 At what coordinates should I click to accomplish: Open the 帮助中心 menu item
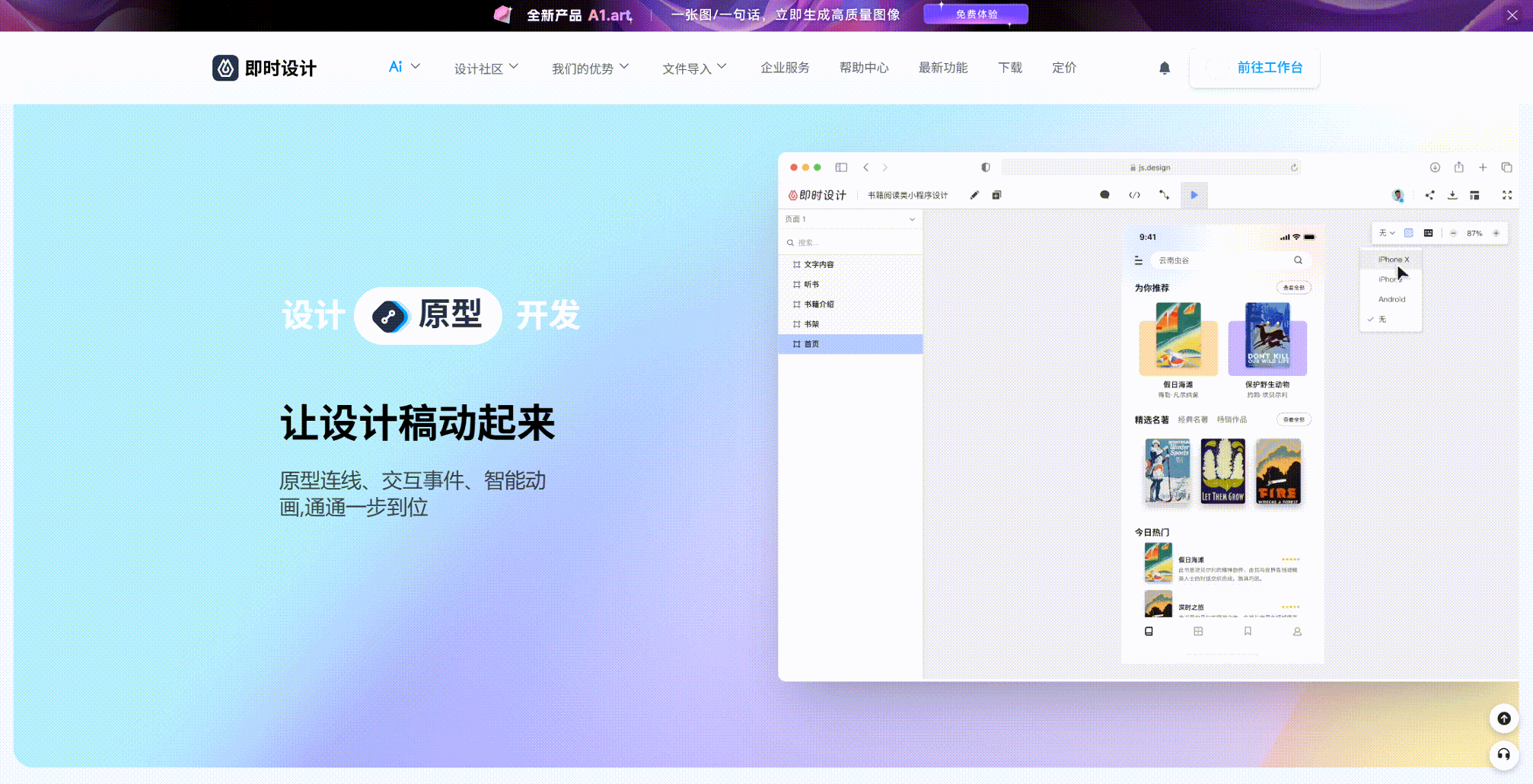click(x=863, y=68)
